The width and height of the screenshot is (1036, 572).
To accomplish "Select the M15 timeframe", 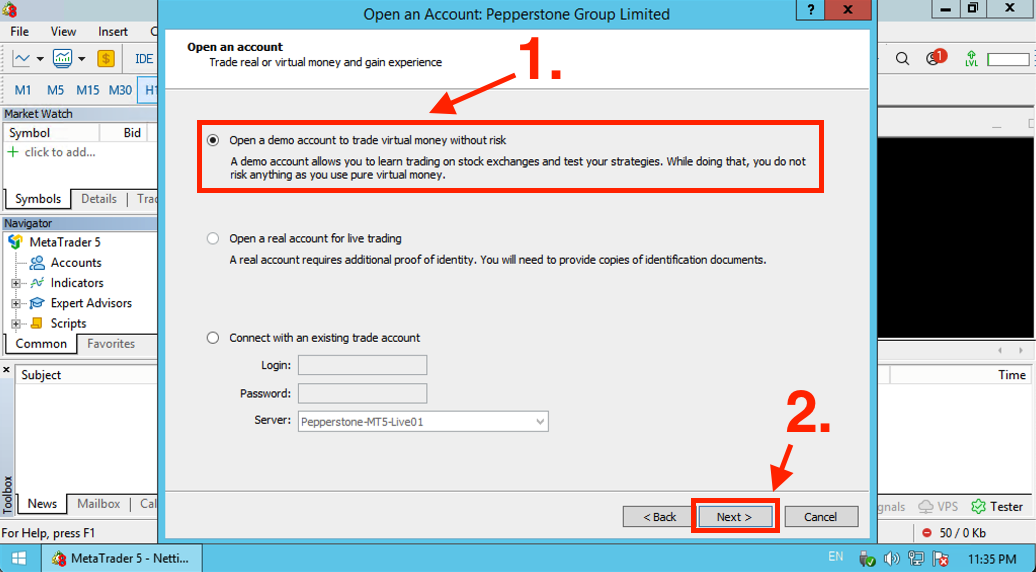I will pyautogui.click(x=88, y=90).
